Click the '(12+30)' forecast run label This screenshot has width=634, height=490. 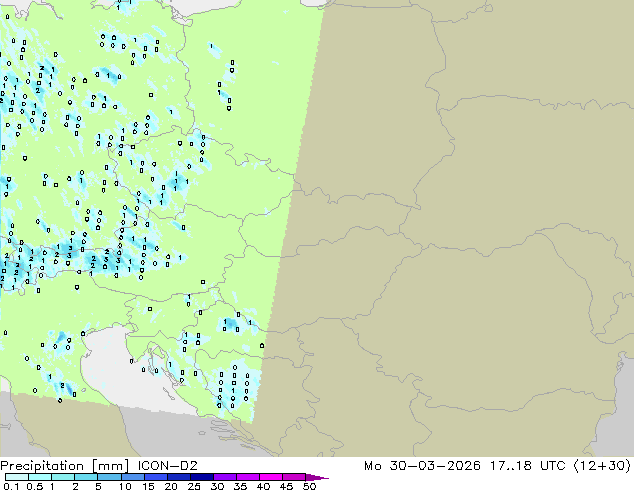[x=602, y=466]
